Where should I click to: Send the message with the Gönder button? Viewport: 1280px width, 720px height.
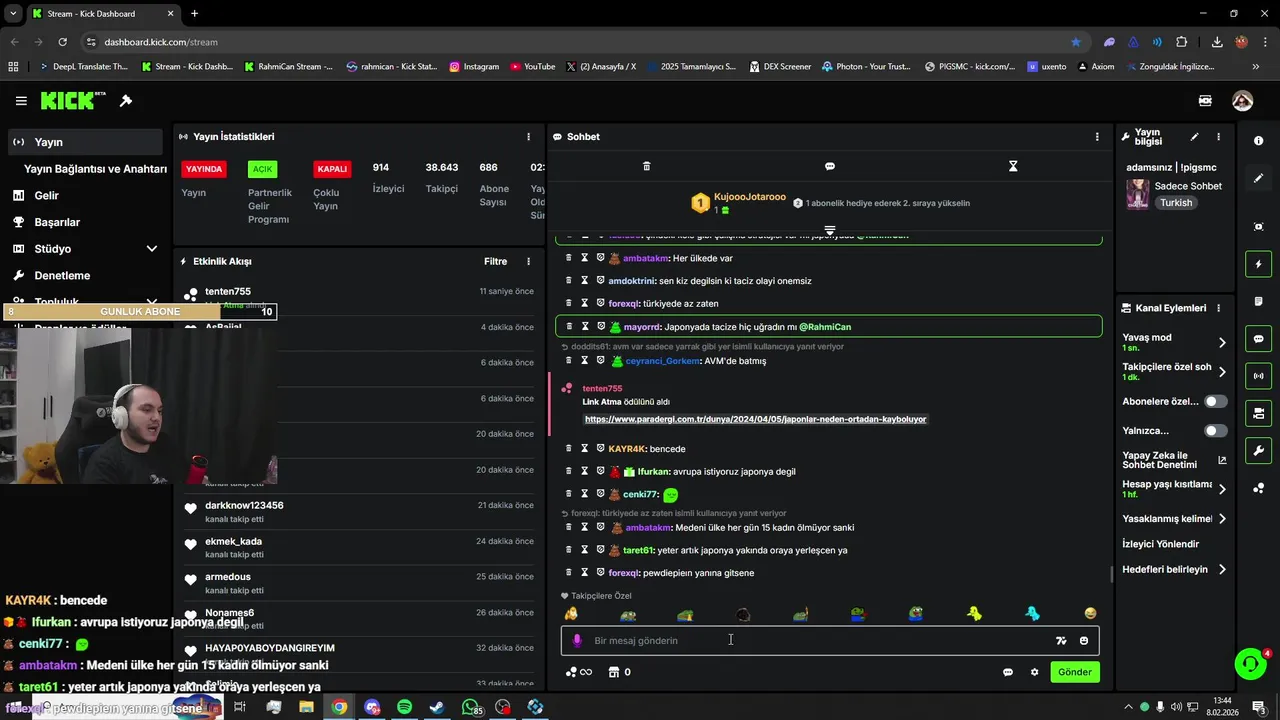click(x=1075, y=672)
